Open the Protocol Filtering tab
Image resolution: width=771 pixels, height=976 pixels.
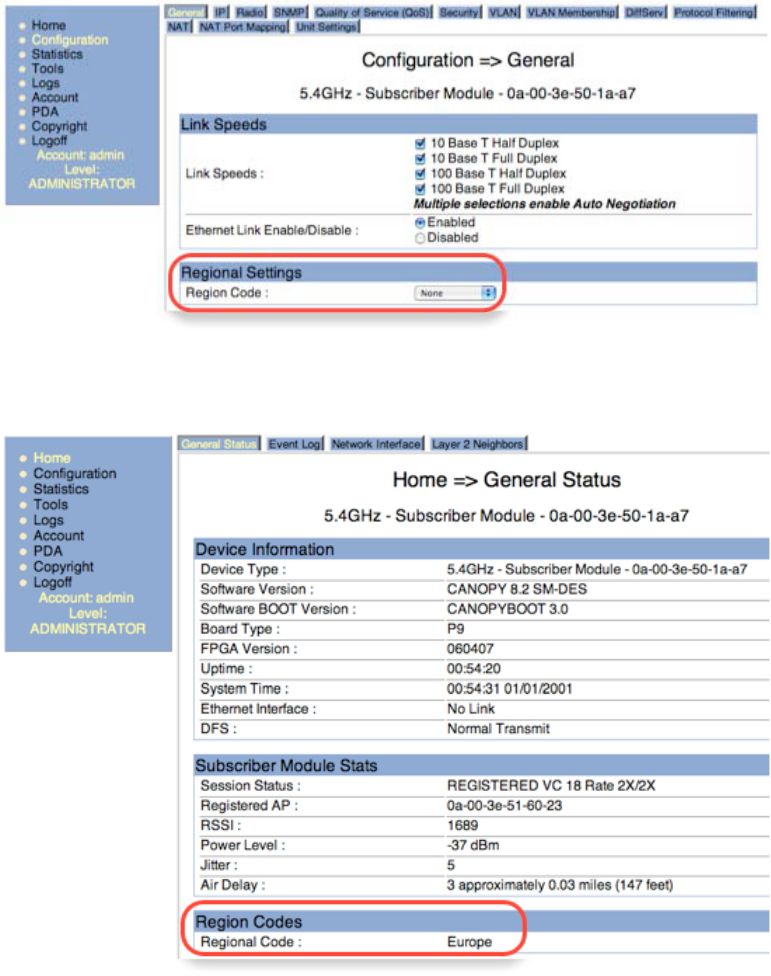[714, 12]
